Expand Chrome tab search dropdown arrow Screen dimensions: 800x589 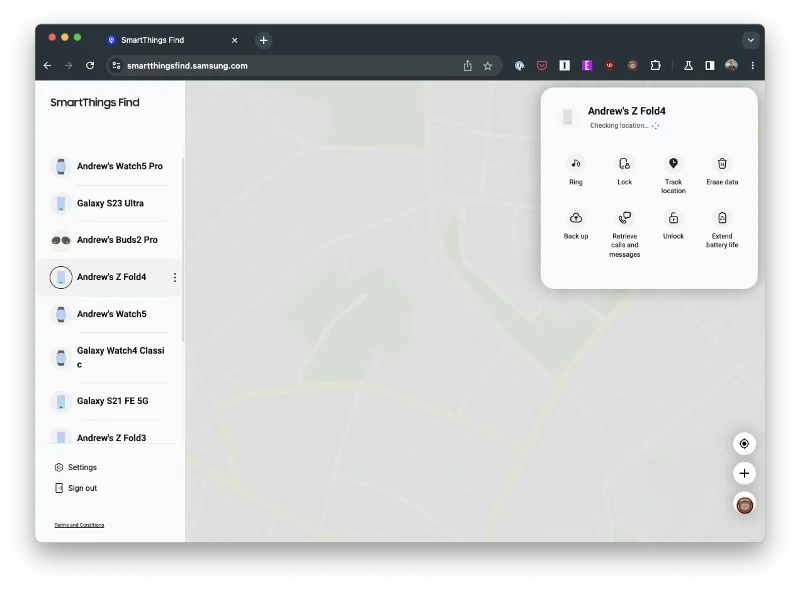[x=750, y=40]
